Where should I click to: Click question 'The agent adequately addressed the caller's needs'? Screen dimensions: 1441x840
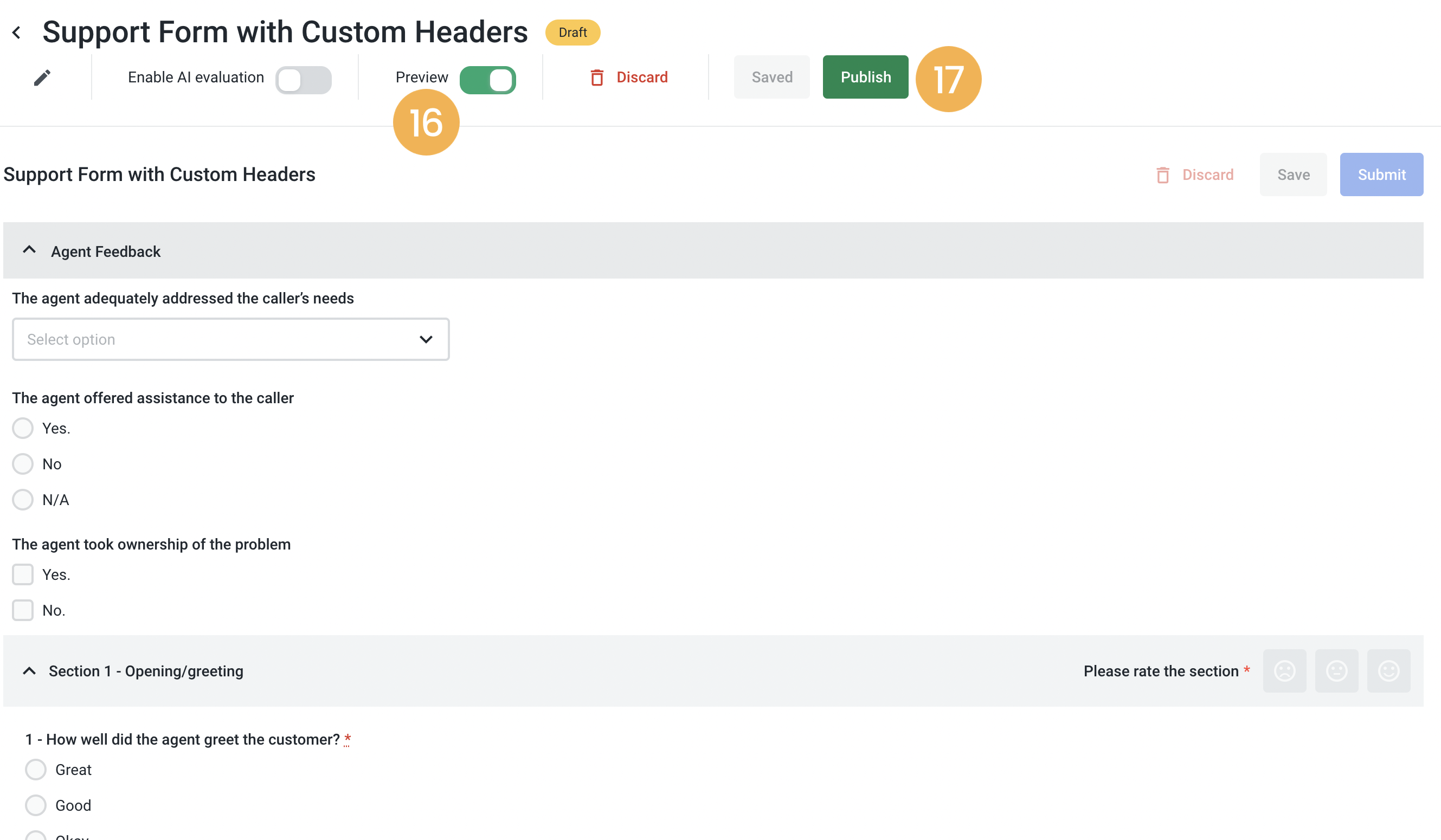click(183, 298)
